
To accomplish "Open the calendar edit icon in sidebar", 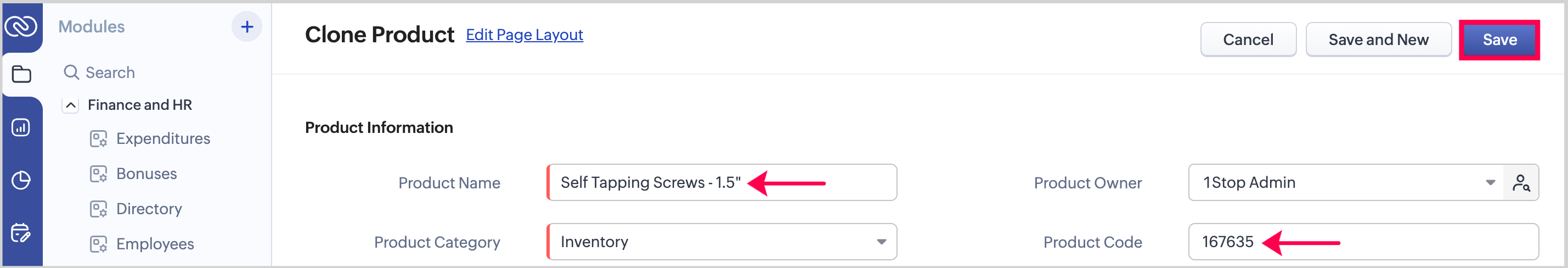I will [21, 233].
